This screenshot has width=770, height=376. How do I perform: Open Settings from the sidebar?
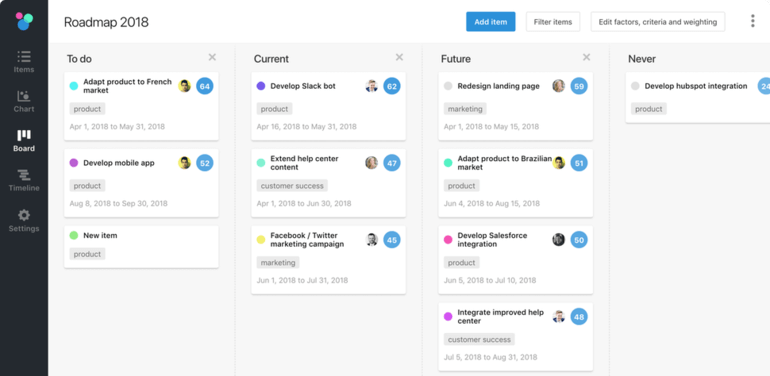24,221
